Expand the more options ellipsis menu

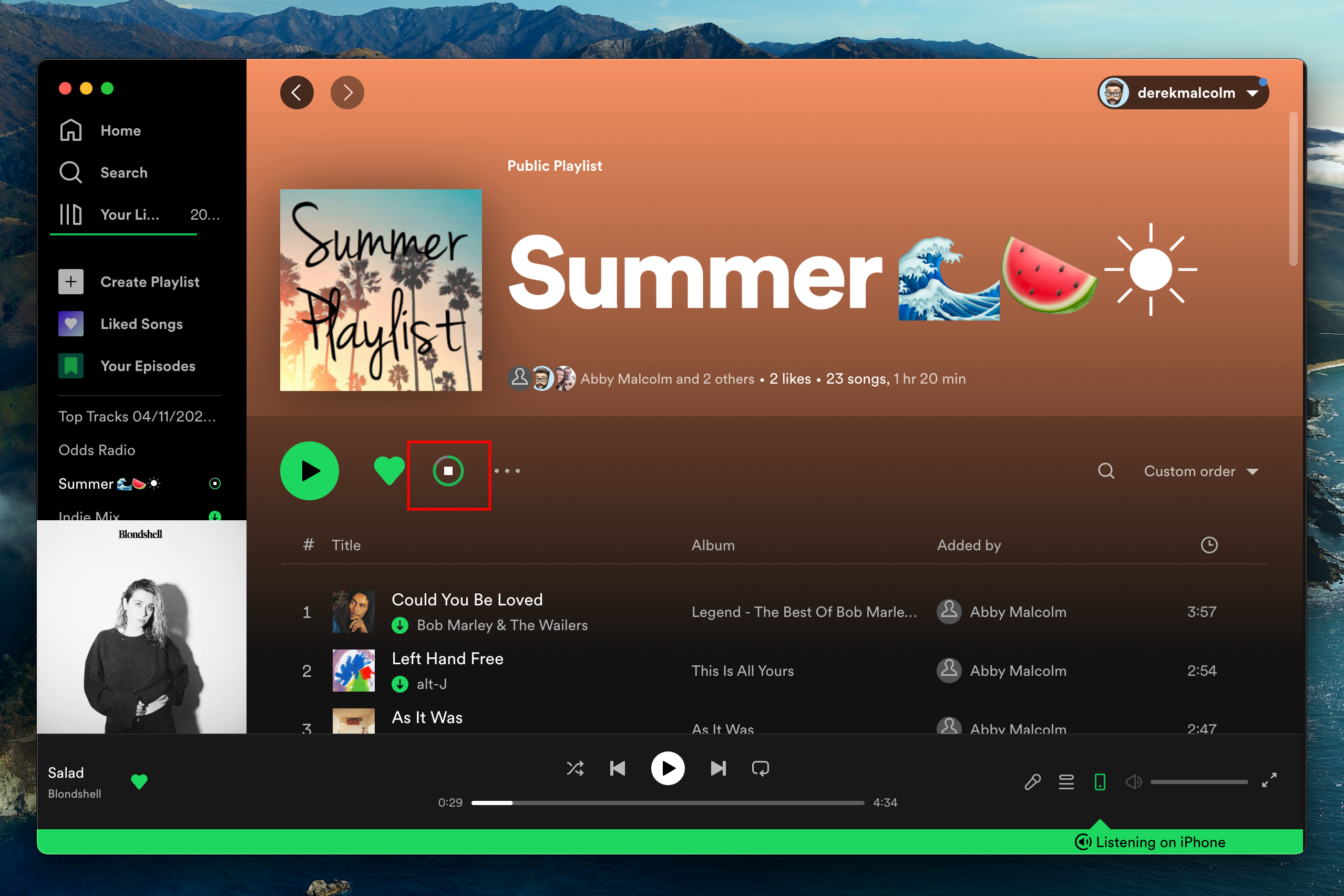(x=506, y=471)
